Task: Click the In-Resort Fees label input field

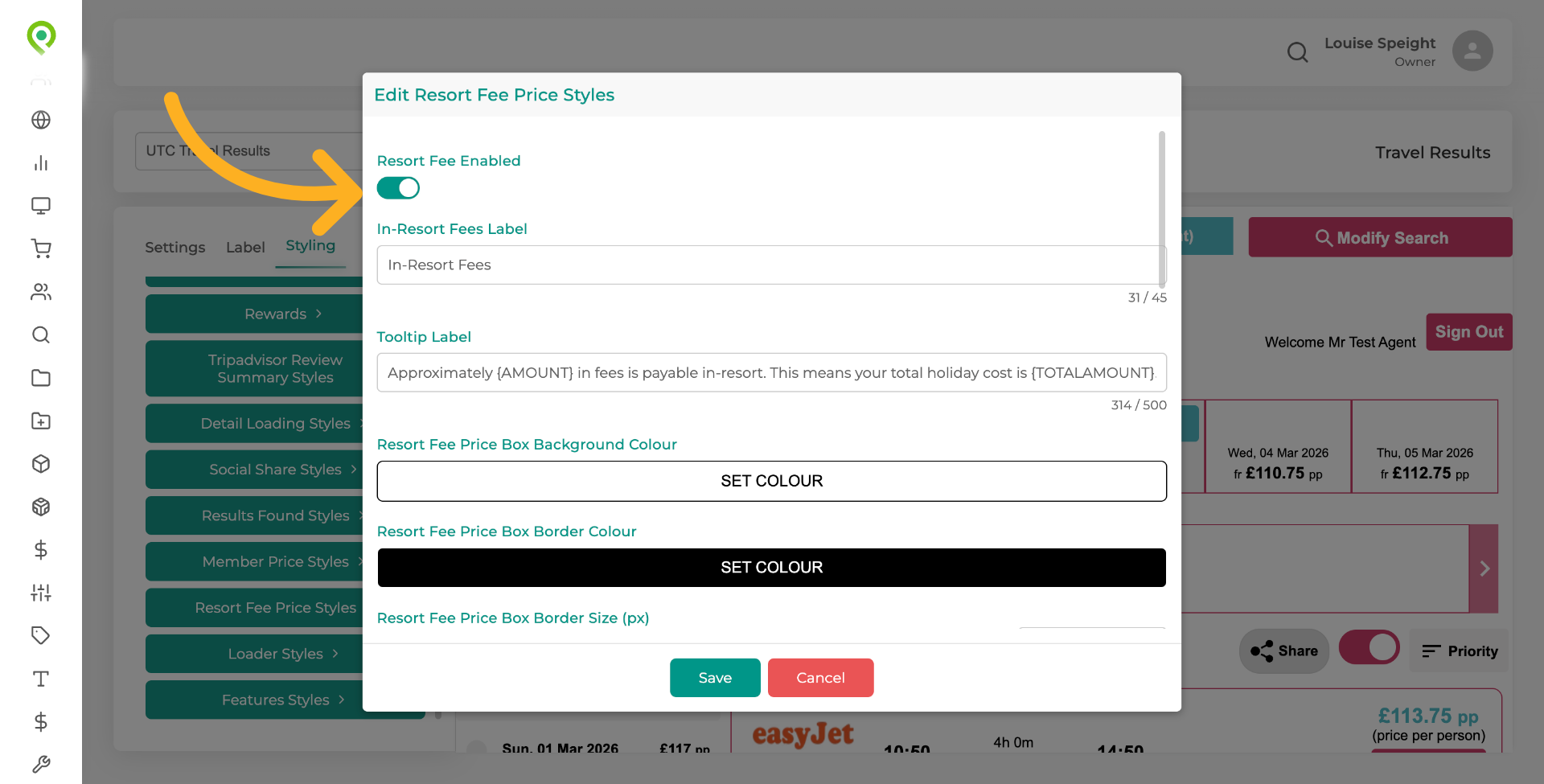Action: [x=771, y=265]
